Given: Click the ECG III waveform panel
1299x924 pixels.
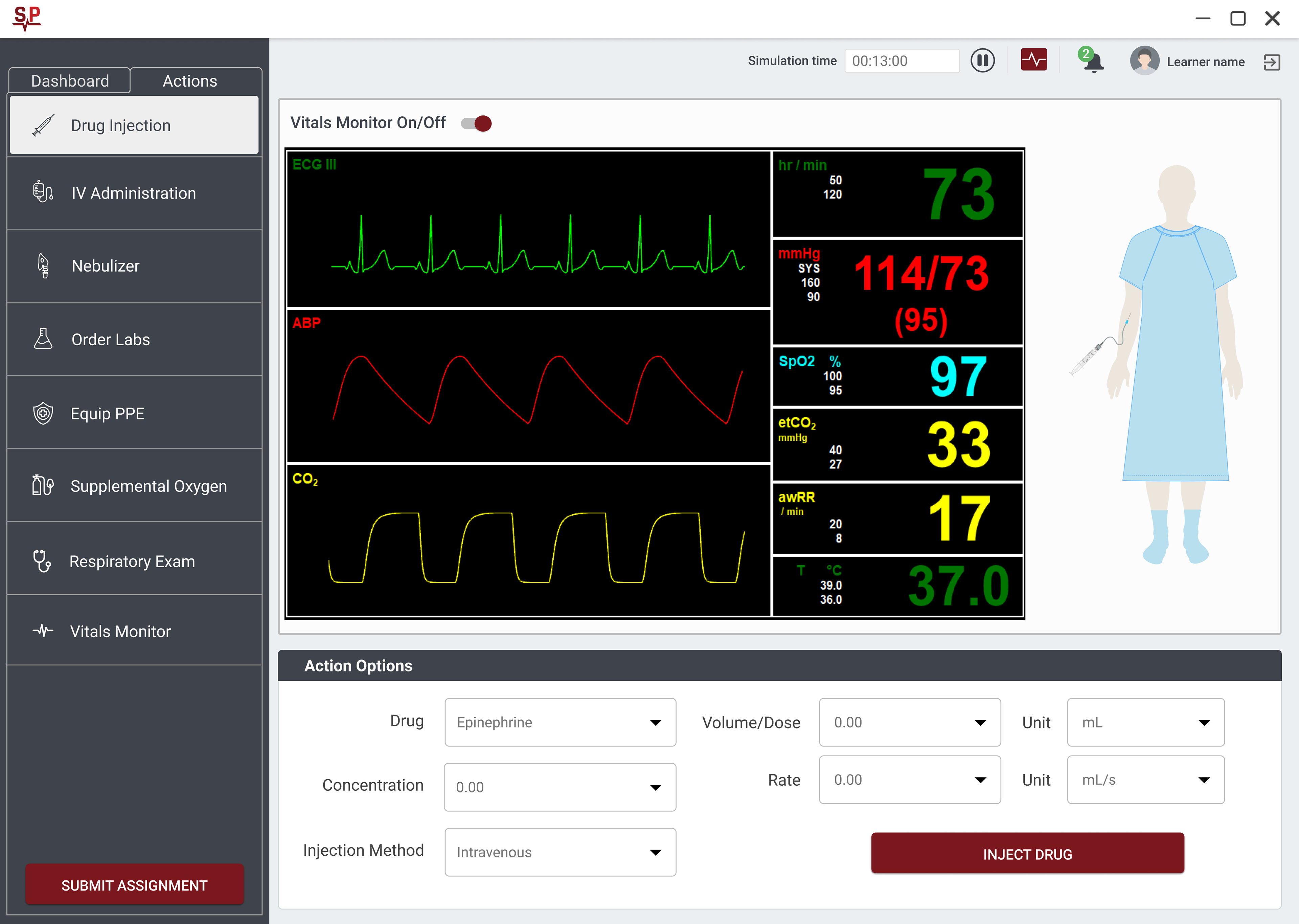Looking at the screenshot, I should pos(529,229).
